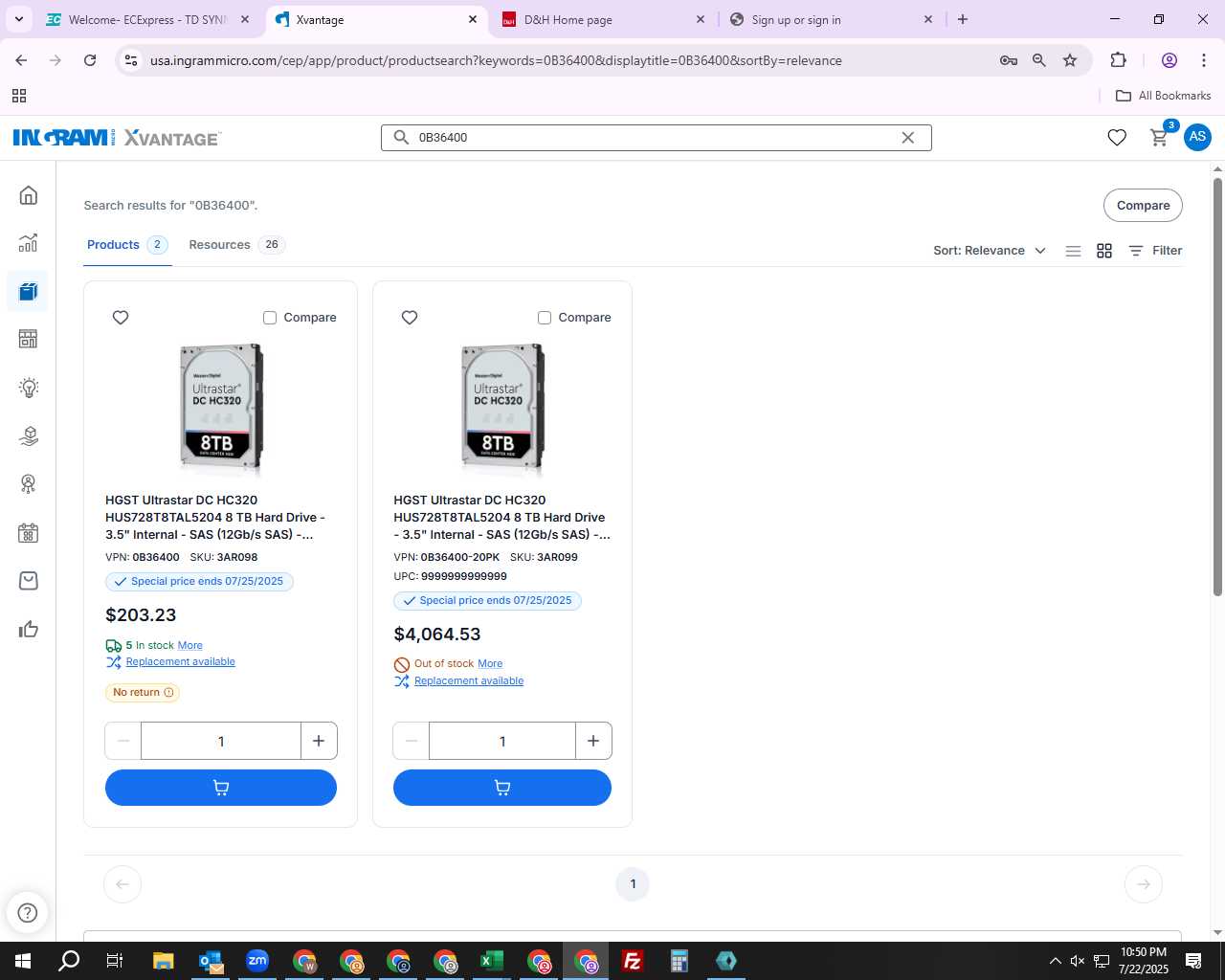
Task: Open the calendar icon in sidebar
Action: click(x=29, y=533)
